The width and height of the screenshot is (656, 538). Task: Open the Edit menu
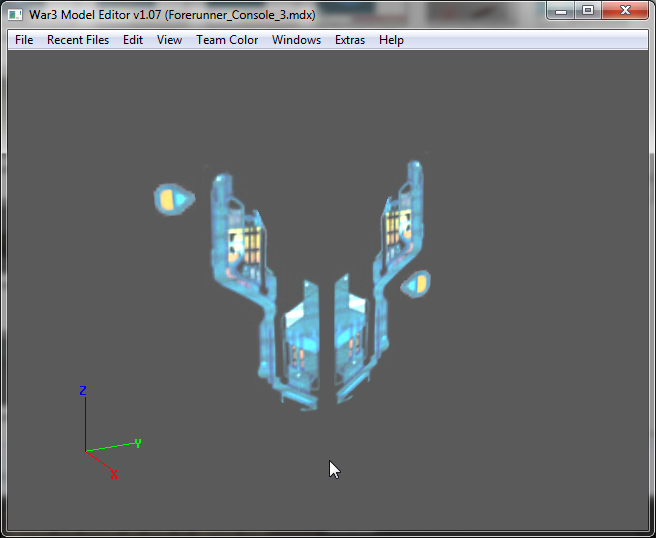pyautogui.click(x=133, y=40)
